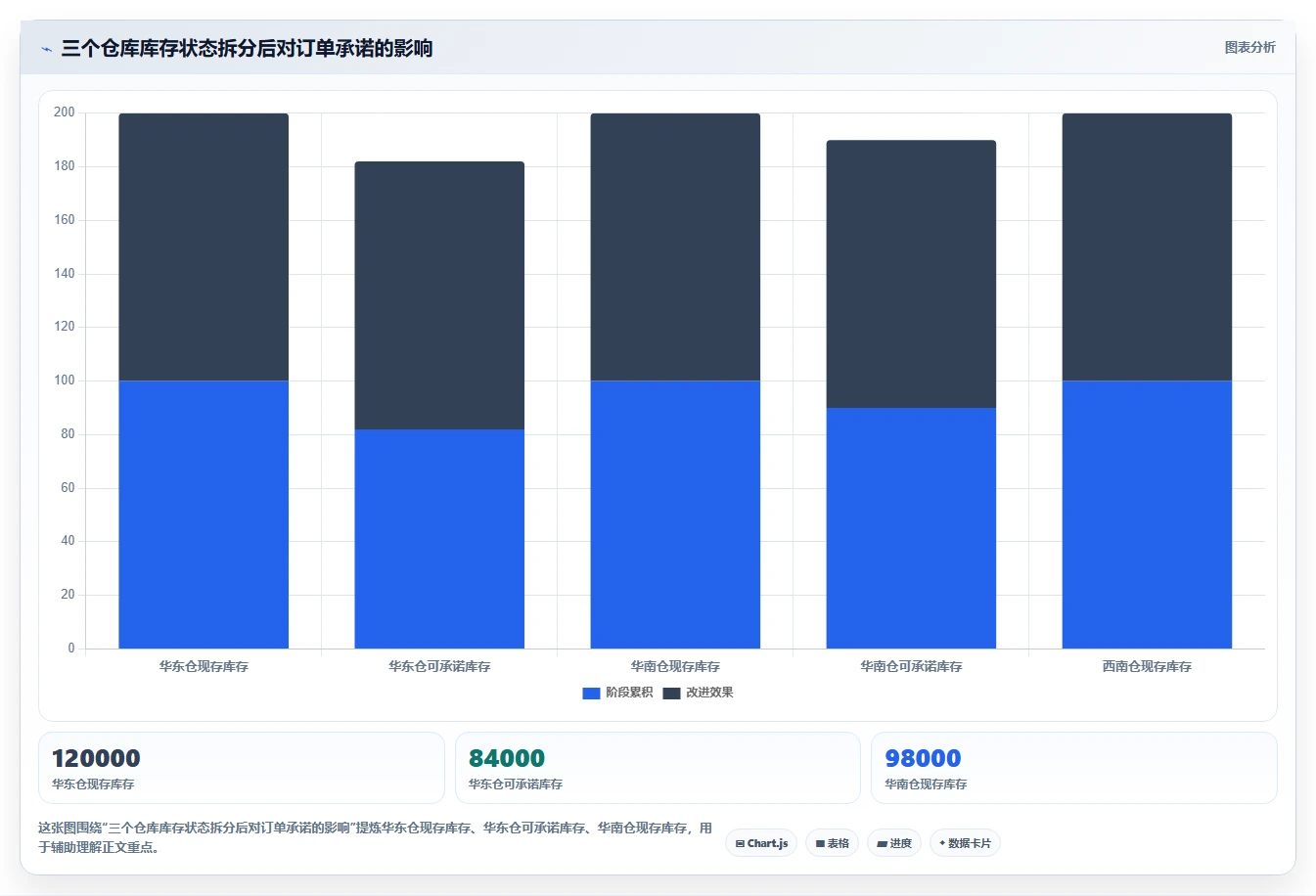Click the 100 y-axis tick label
This screenshot has height=896, width=1316.
click(65, 381)
